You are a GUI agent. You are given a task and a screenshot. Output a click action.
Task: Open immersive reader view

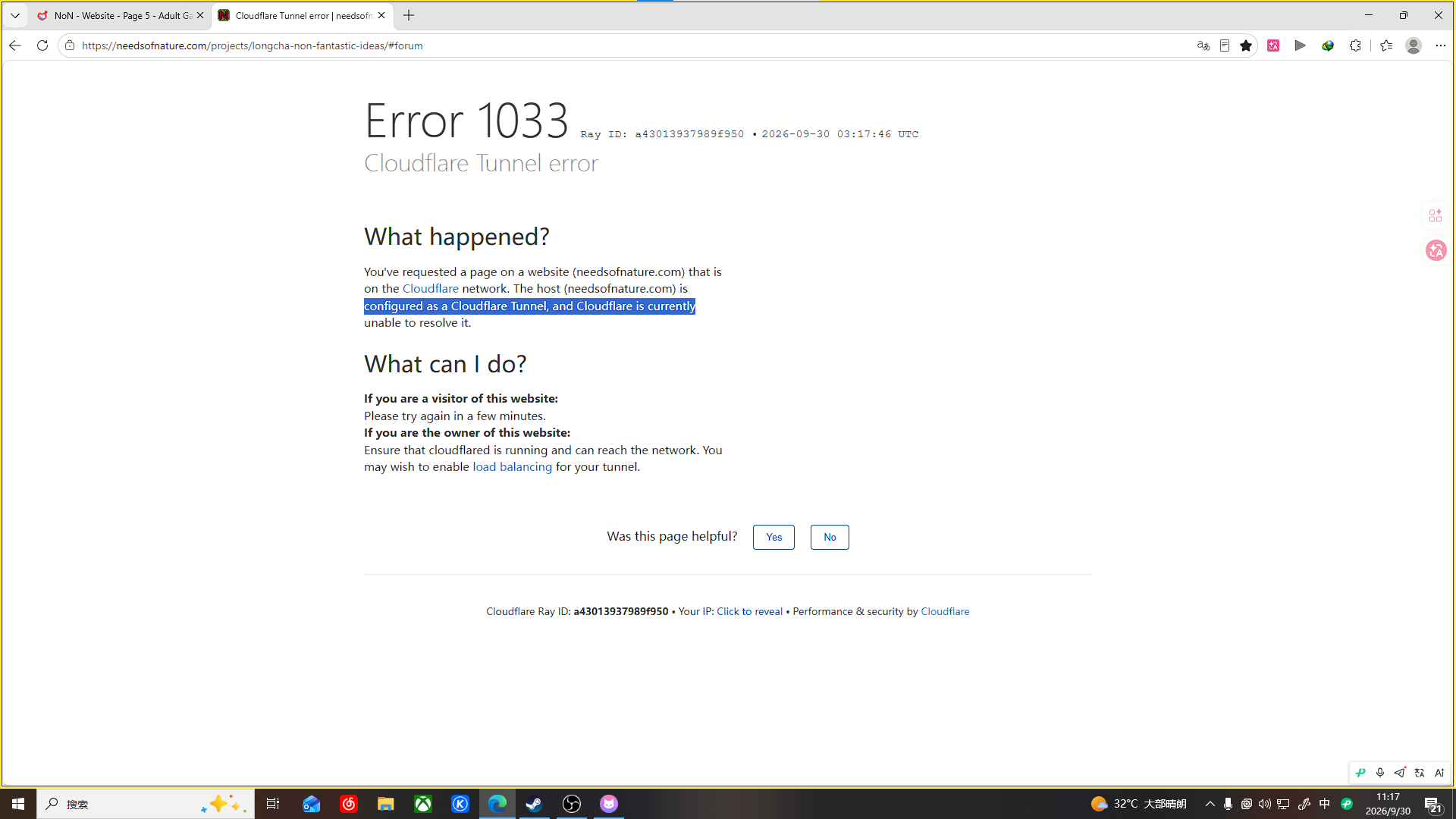click(x=1225, y=45)
